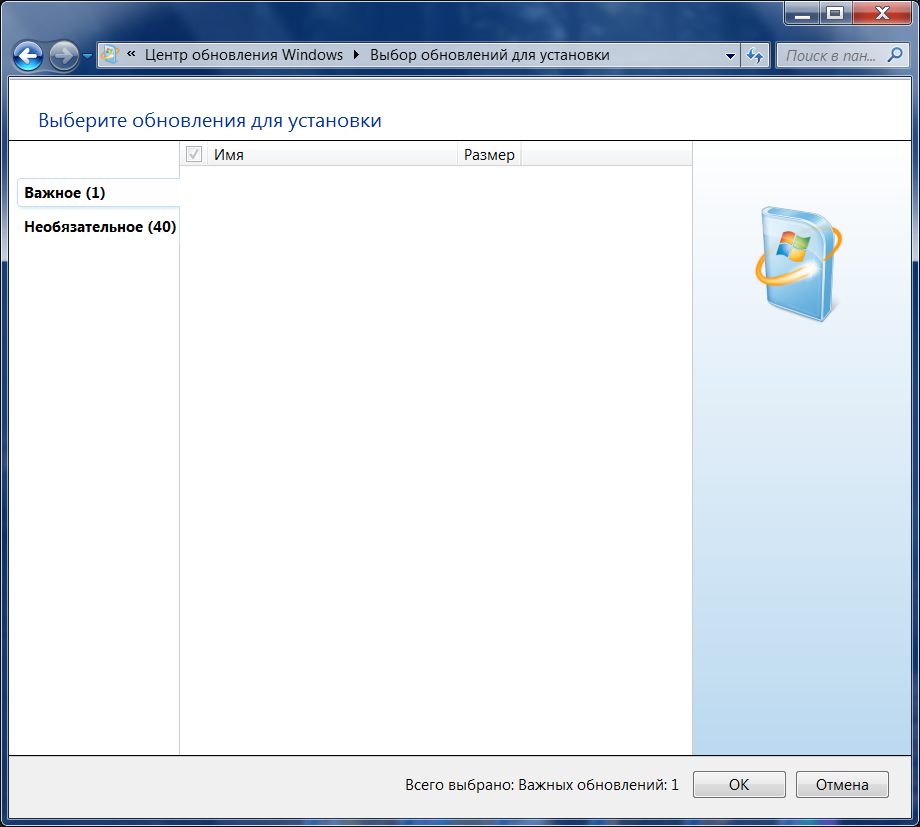Toggle the select-all checkbox in header
The height and width of the screenshot is (827, 920).
point(194,154)
